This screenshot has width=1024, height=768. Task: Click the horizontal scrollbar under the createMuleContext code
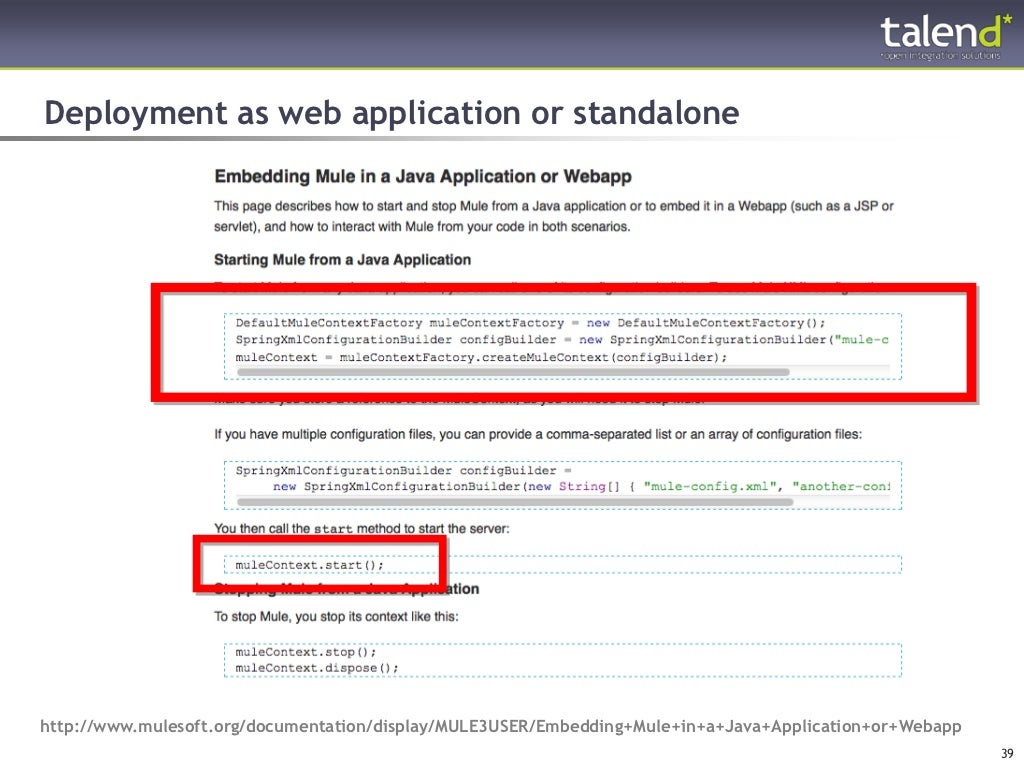pos(513,372)
